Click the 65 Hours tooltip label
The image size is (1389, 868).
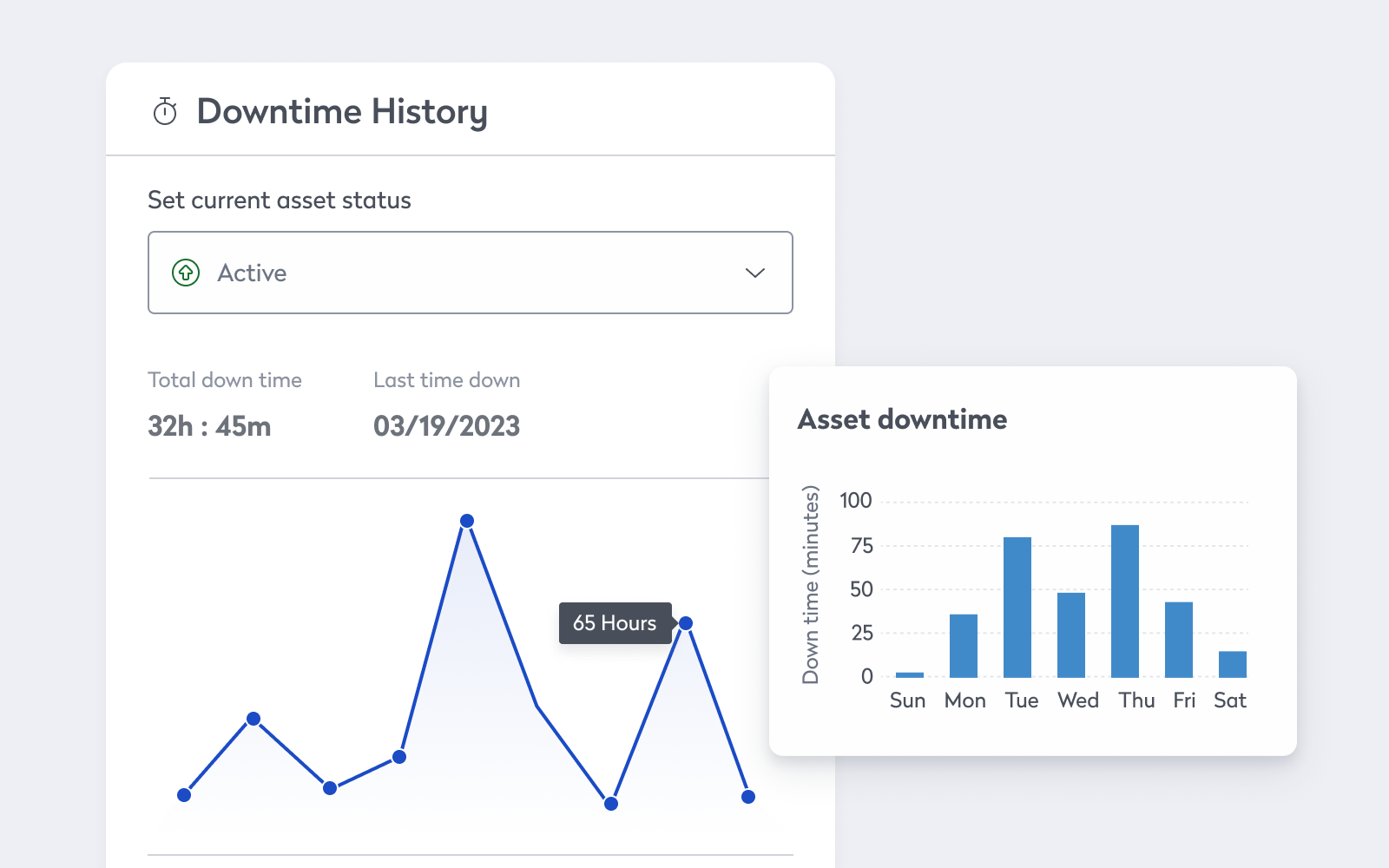pos(615,623)
